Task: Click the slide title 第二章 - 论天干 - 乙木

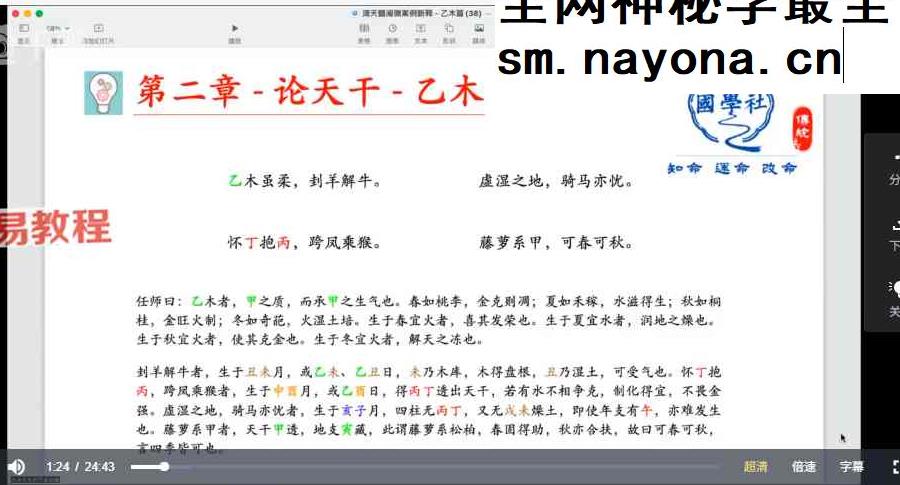Action: coord(309,91)
